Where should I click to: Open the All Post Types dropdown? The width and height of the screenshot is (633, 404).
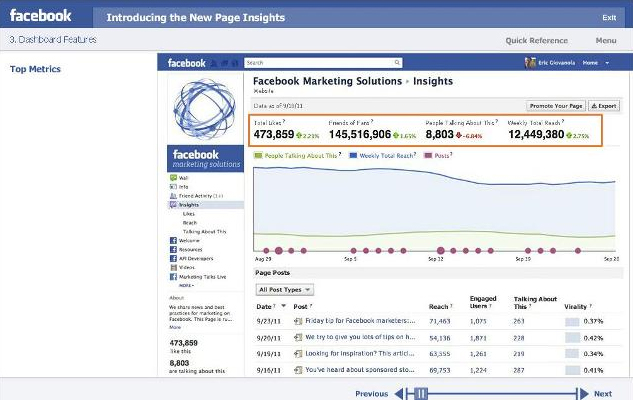tap(285, 290)
